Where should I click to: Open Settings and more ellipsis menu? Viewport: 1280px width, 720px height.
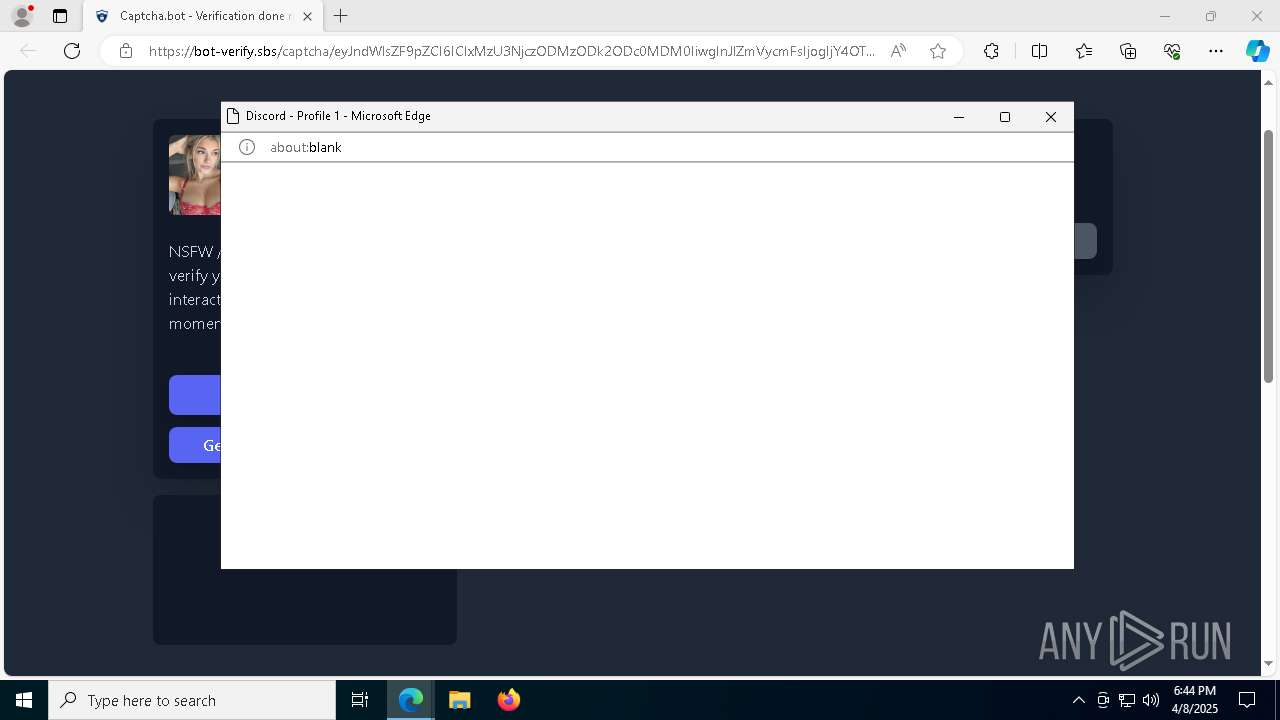(1216, 51)
